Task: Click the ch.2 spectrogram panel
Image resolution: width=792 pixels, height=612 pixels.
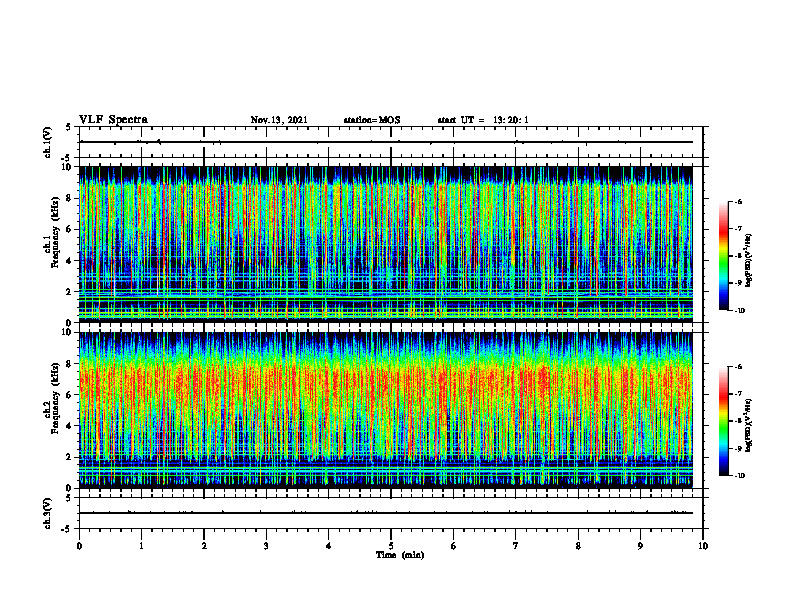Action: coord(386,410)
